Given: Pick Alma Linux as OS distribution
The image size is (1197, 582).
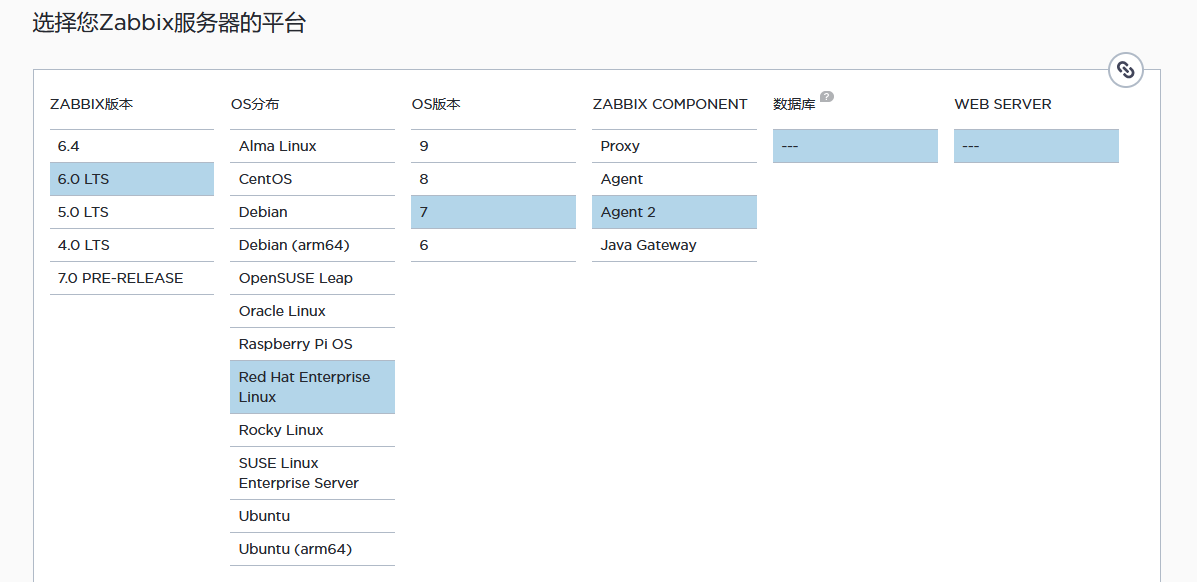Looking at the screenshot, I should click(312, 146).
